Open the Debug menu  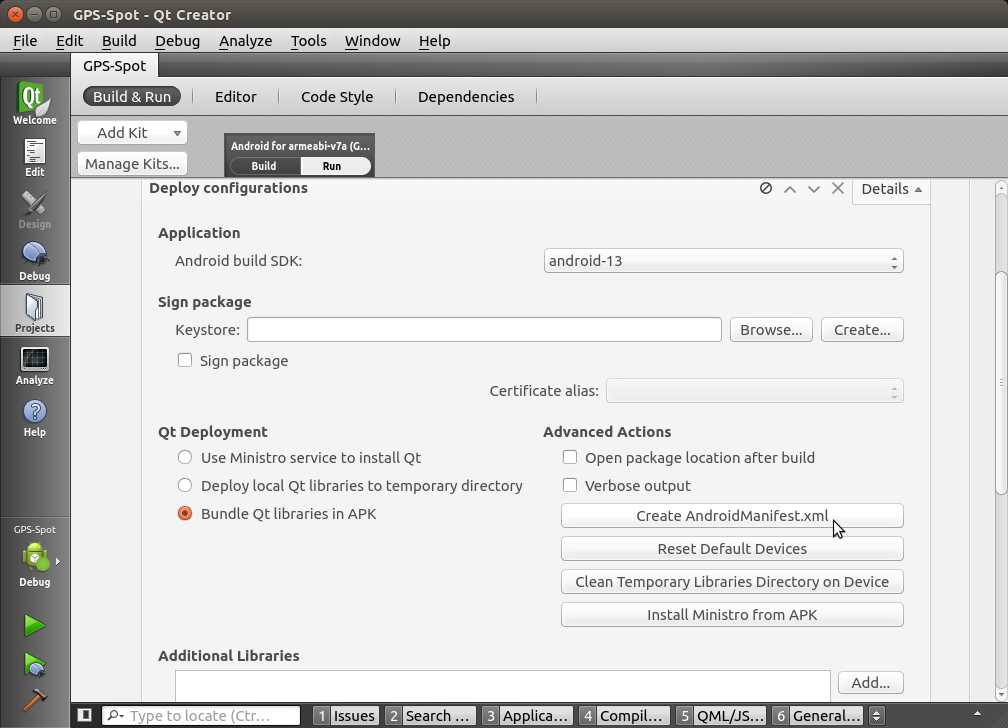tap(177, 41)
